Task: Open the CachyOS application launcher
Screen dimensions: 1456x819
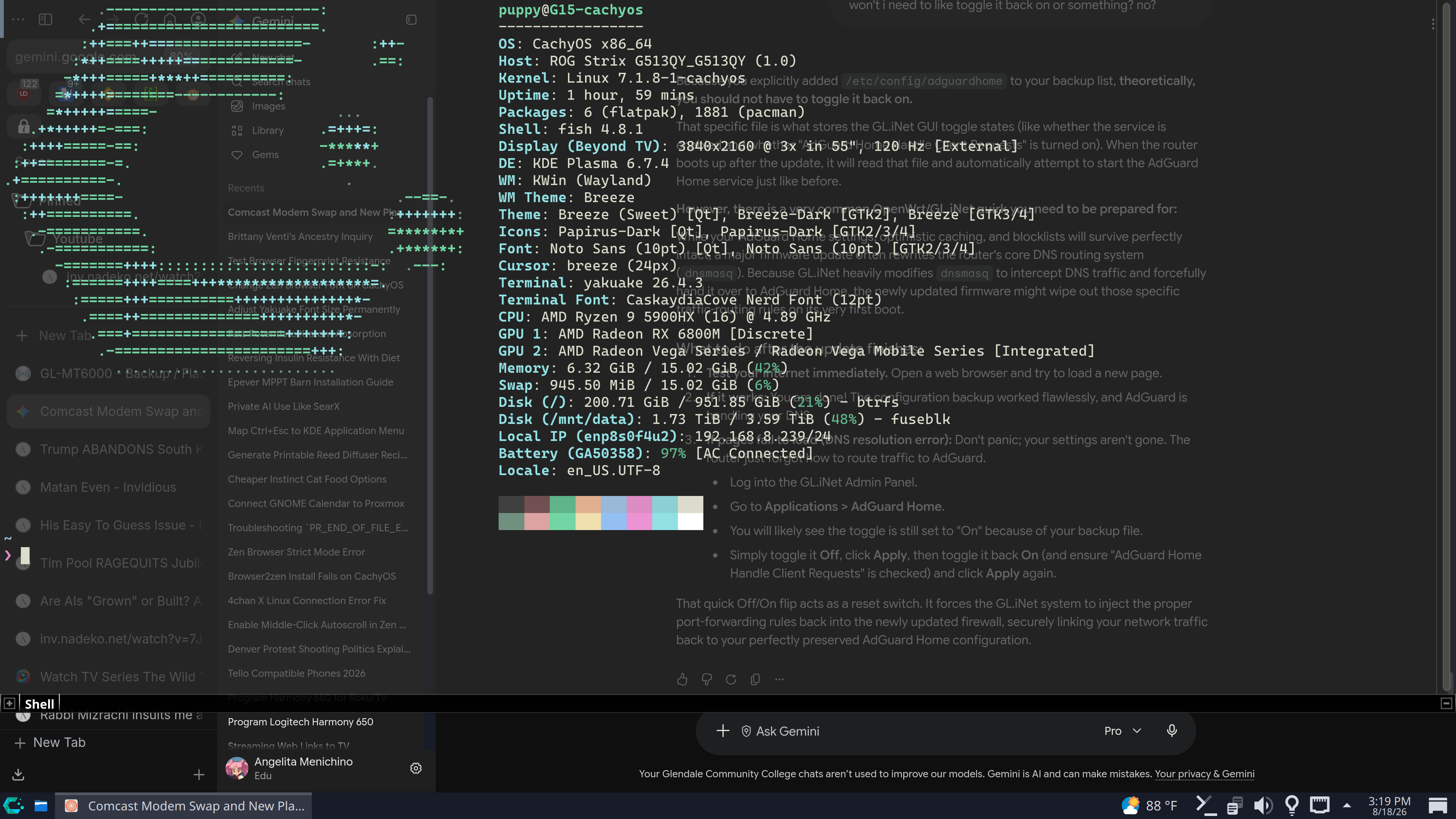Action: point(14,805)
